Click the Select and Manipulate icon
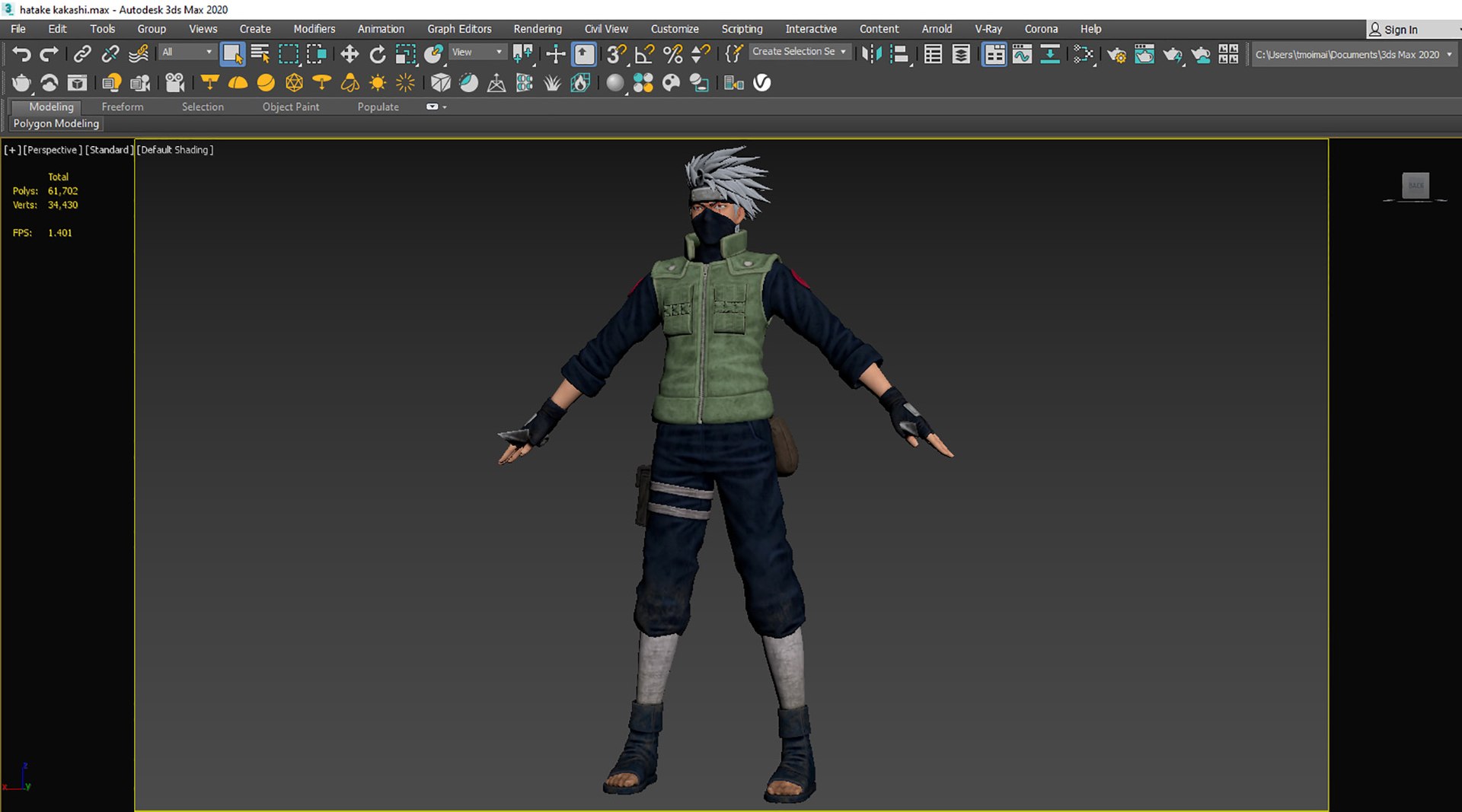This screenshot has height=812, width=1462. coord(556,54)
